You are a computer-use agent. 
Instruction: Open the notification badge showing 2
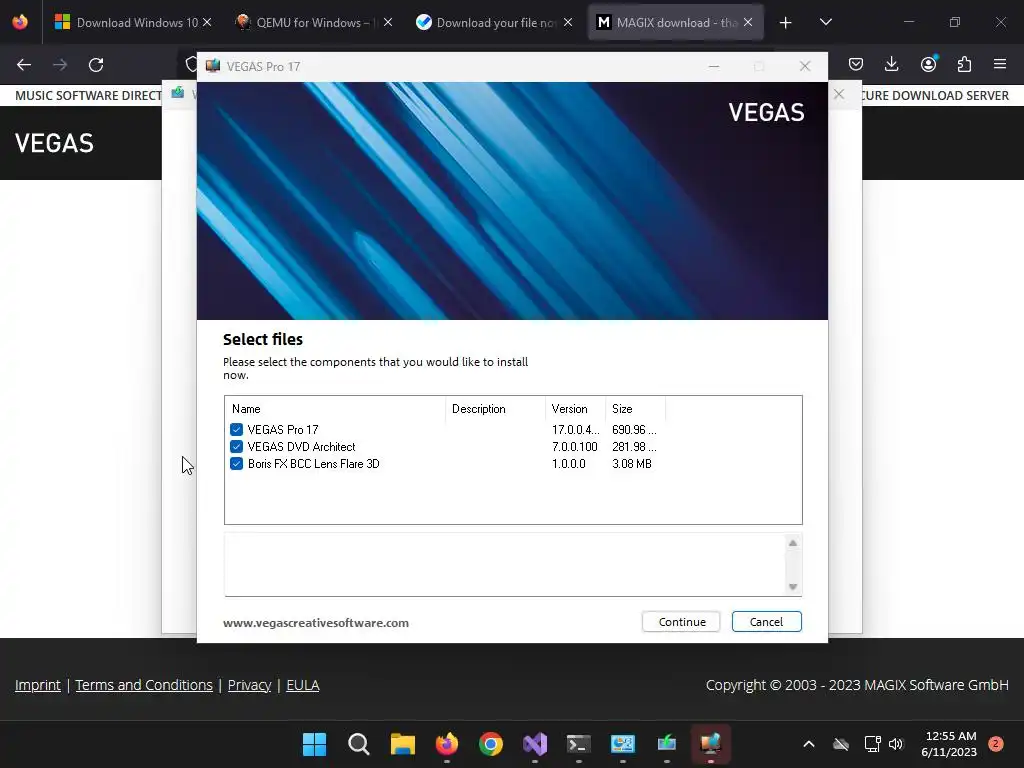click(x=996, y=744)
